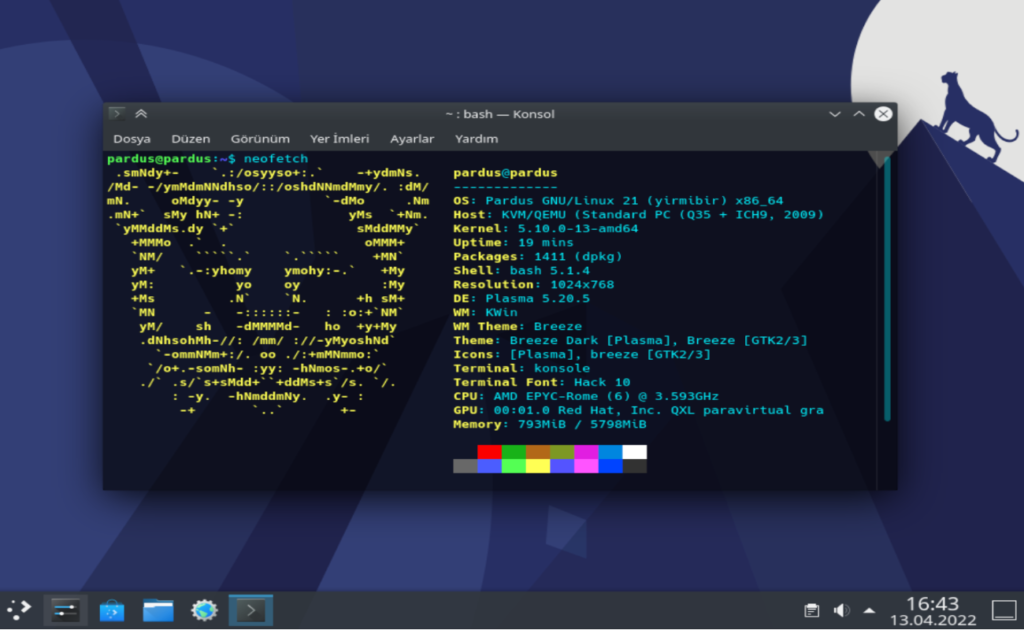Click the 16:43 digital clock

coord(931,603)
